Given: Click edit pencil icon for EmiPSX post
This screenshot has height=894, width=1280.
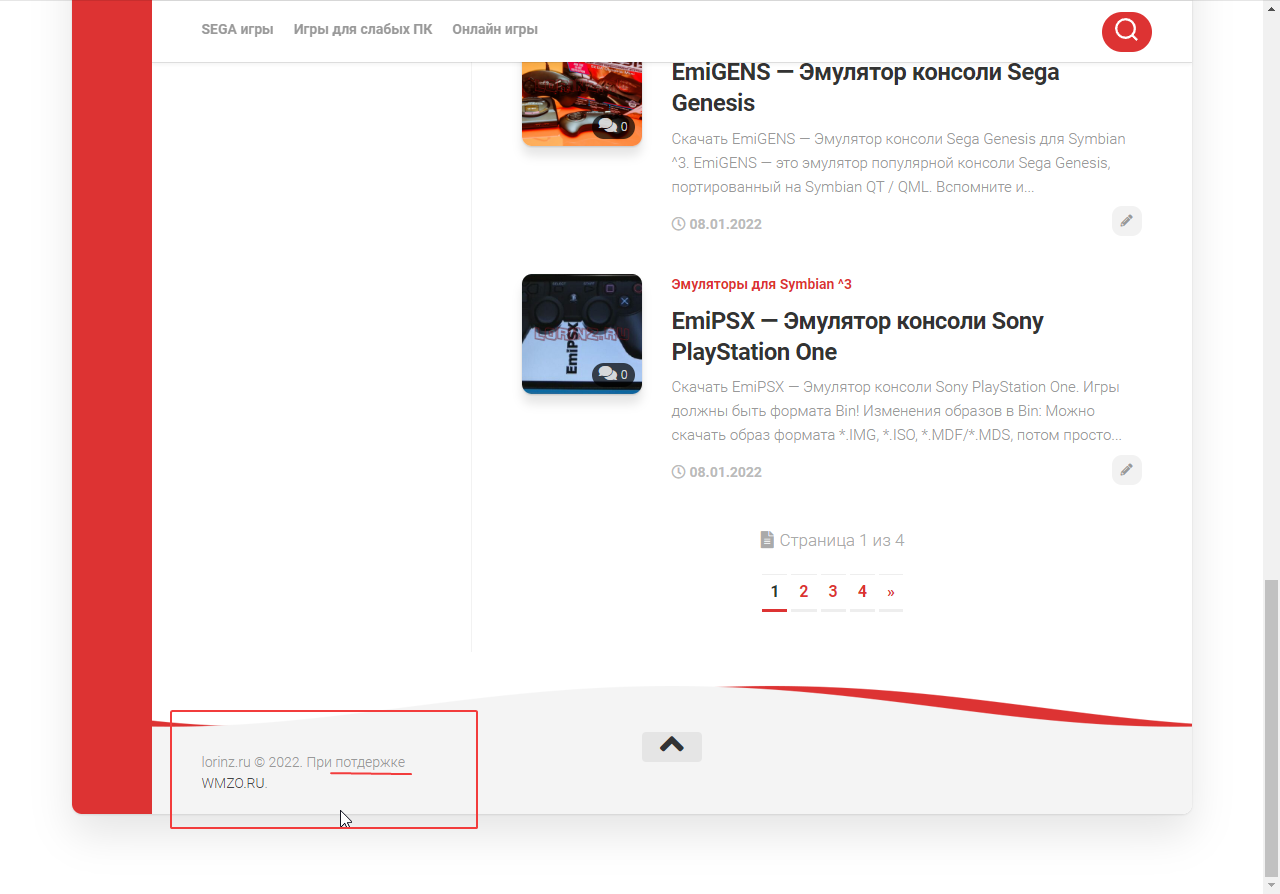Looking at the screenshot, I should click(x=1126, y=470).
